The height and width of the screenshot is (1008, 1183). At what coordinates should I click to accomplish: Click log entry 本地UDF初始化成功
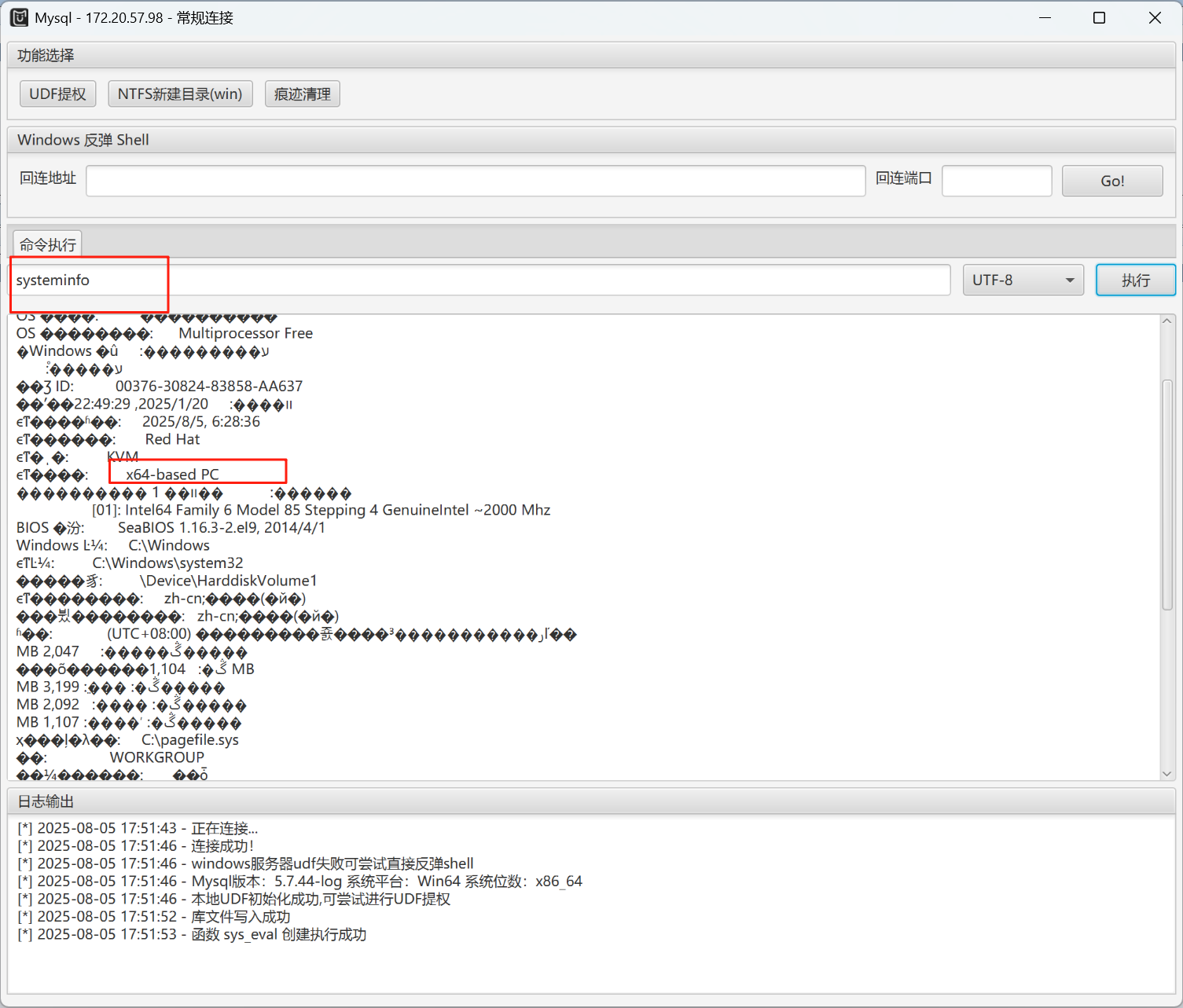coord(234,899)
